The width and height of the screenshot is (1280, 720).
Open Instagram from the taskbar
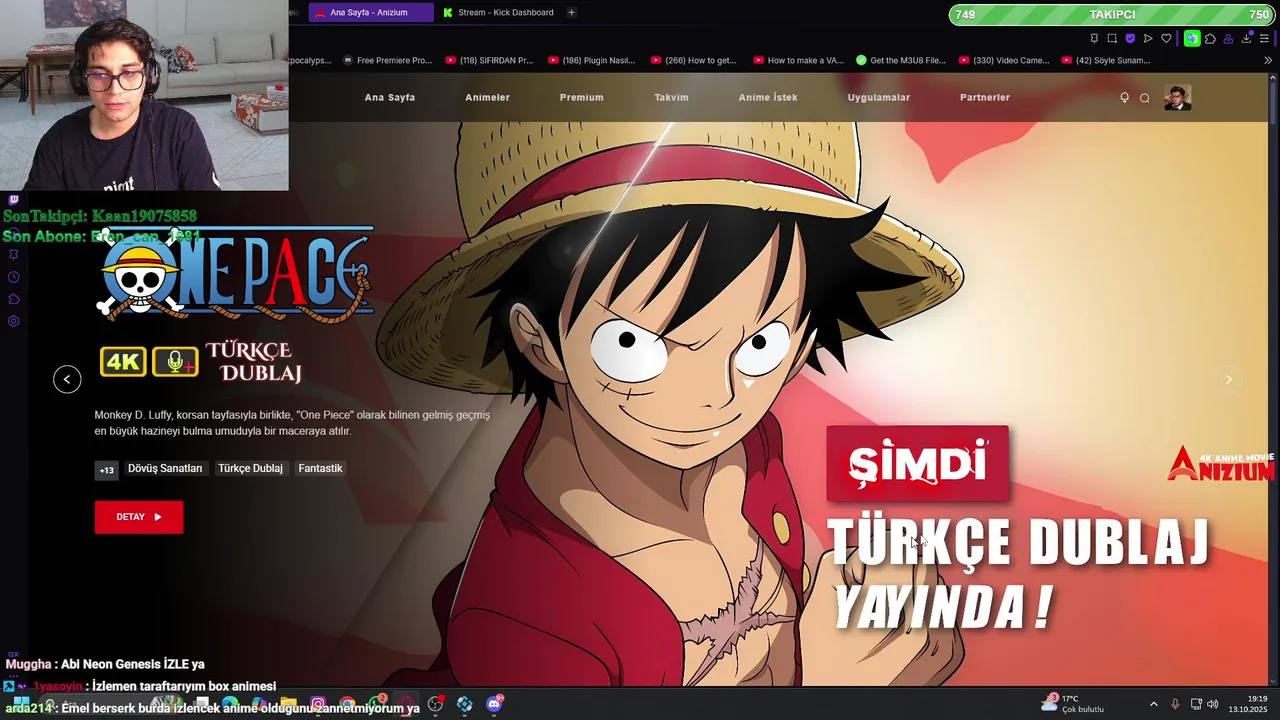[x=318, y=704]
